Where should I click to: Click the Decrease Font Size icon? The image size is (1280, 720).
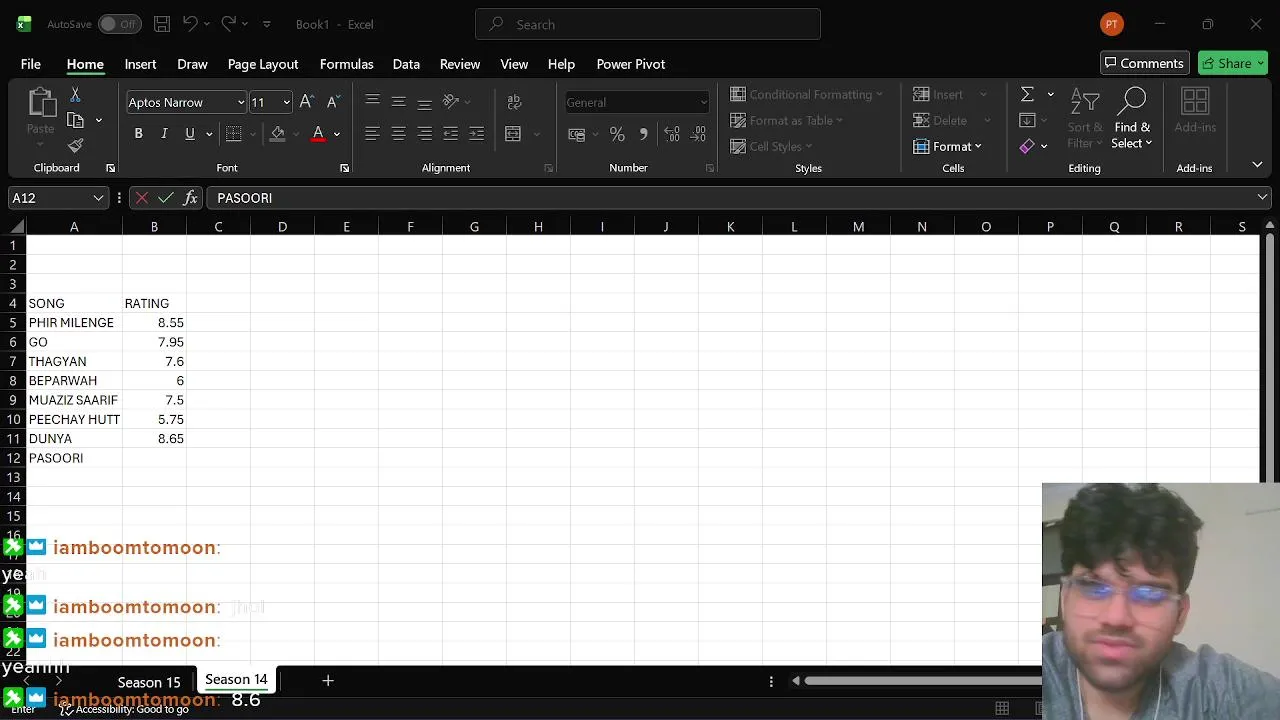(334, 102)
